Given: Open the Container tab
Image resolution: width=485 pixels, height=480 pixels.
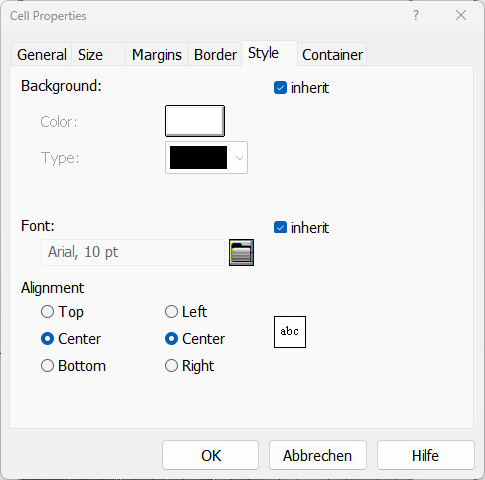Looking at the screenshot, I should (x=332, y=55).
